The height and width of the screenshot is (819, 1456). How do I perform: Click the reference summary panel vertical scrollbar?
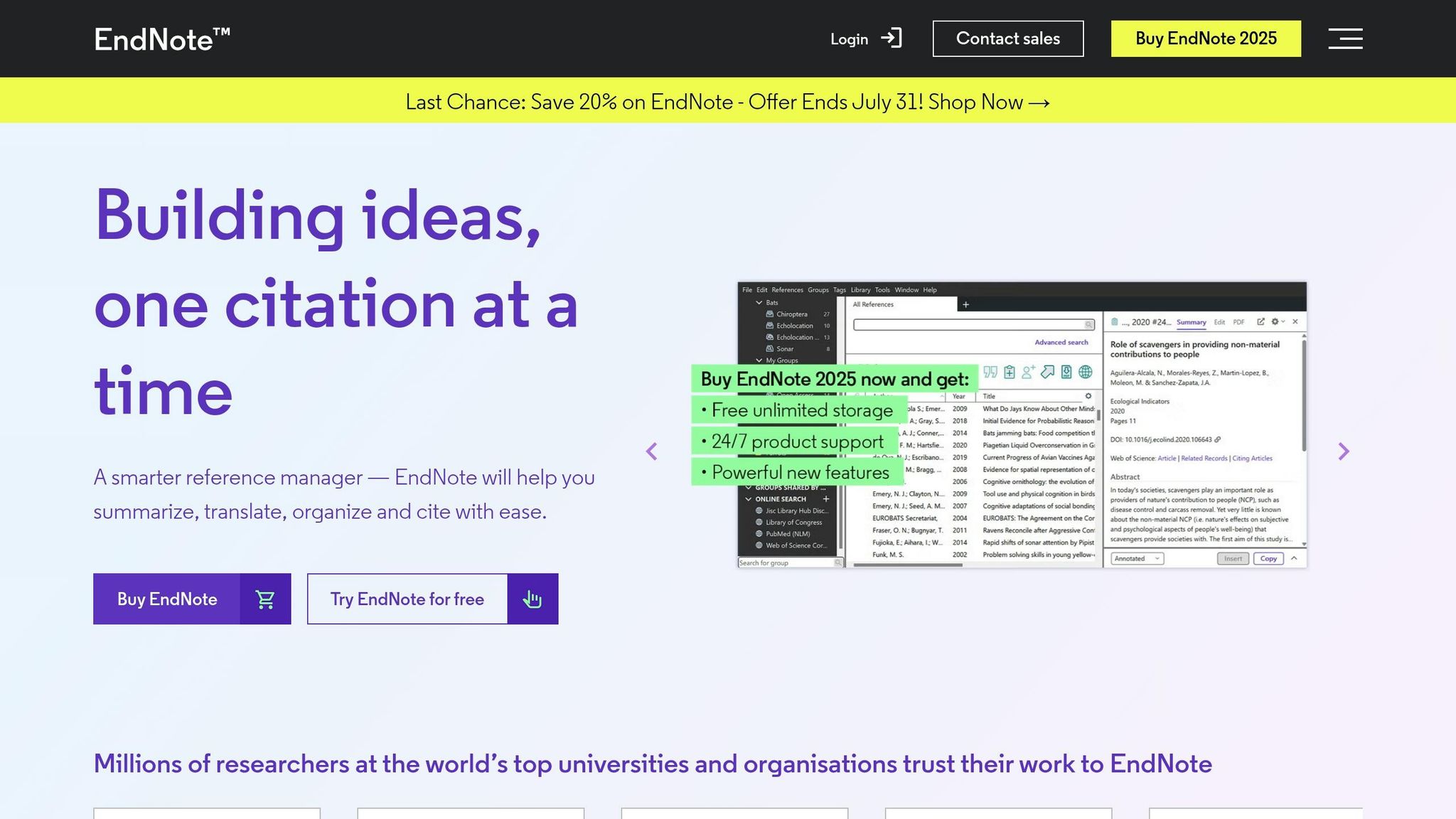[x=1304, y=395]
